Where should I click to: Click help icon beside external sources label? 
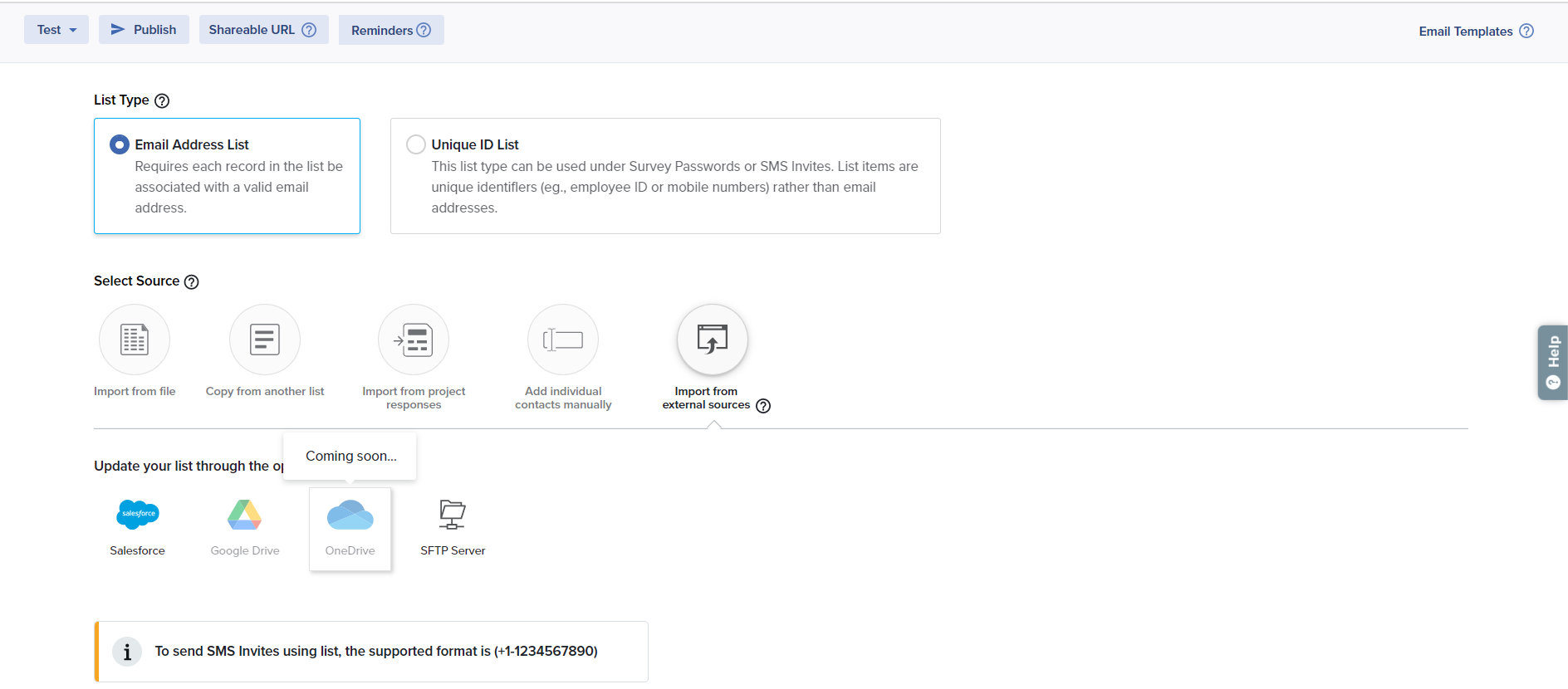coord(763,406)
